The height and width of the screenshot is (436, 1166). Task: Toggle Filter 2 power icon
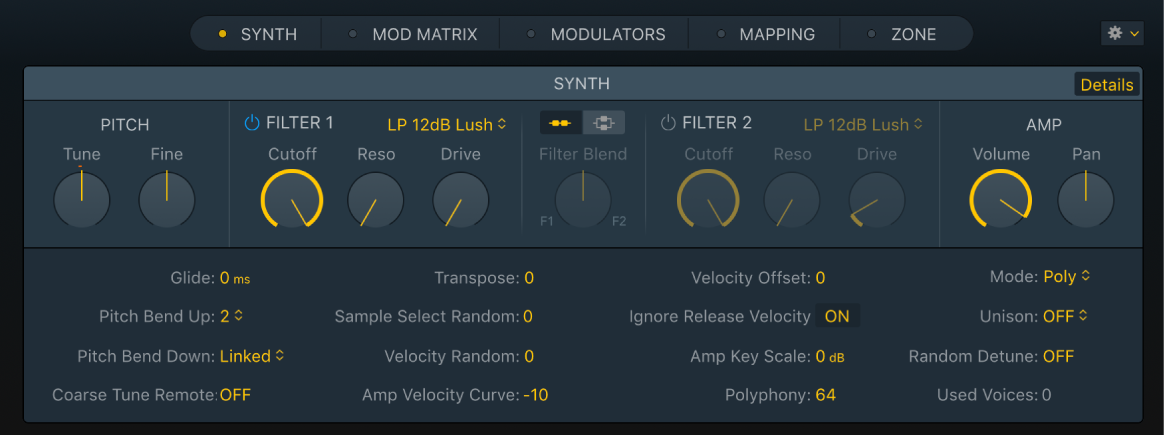[668, 124]
